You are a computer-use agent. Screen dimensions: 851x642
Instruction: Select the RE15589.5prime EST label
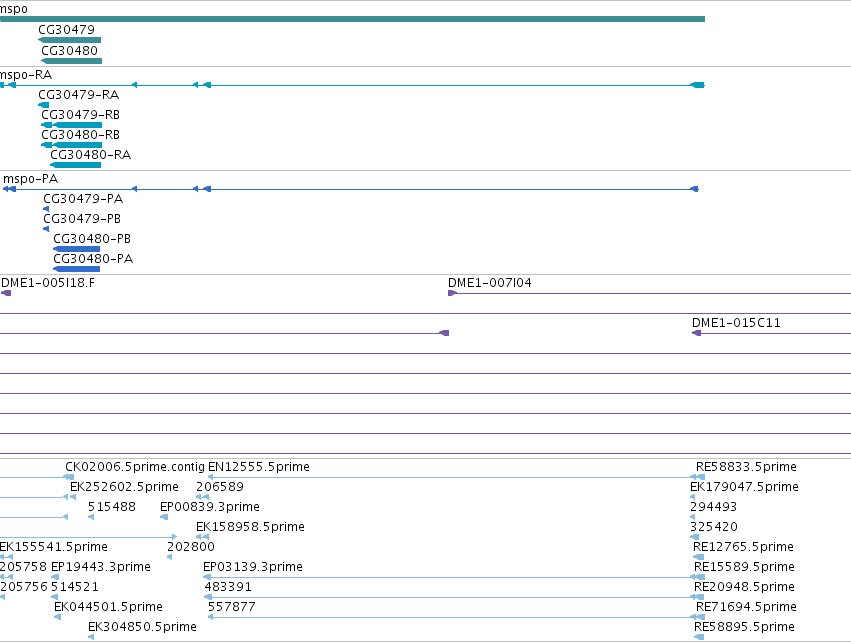[x=745, y=568]
